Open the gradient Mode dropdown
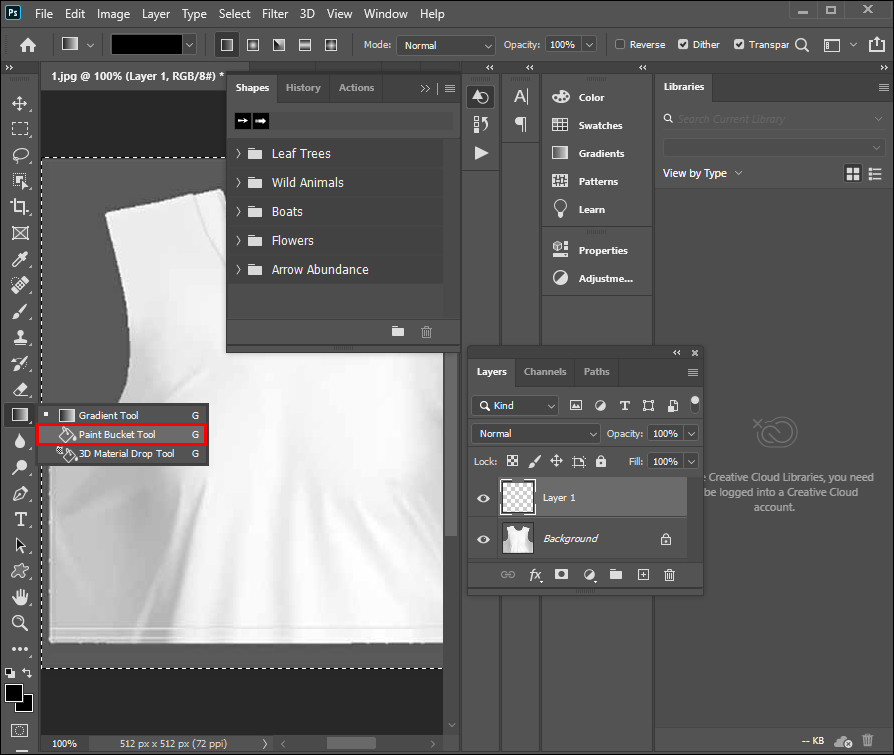Screen dimensions: 894x755 coord(446,45)
